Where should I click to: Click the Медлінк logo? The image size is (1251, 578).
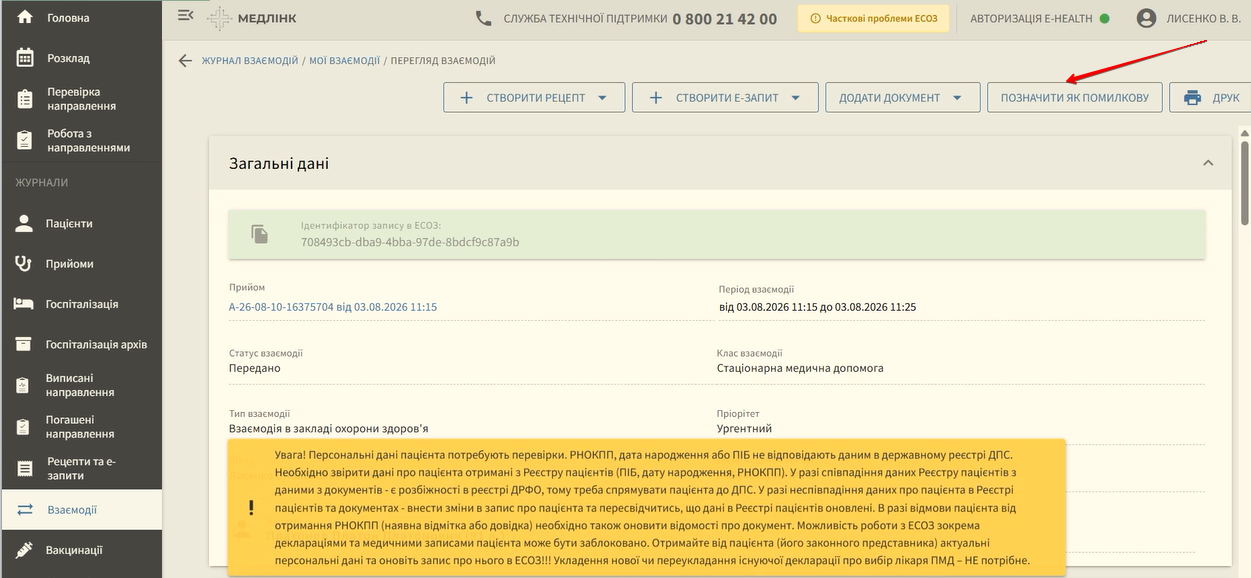tap(251, 18)
